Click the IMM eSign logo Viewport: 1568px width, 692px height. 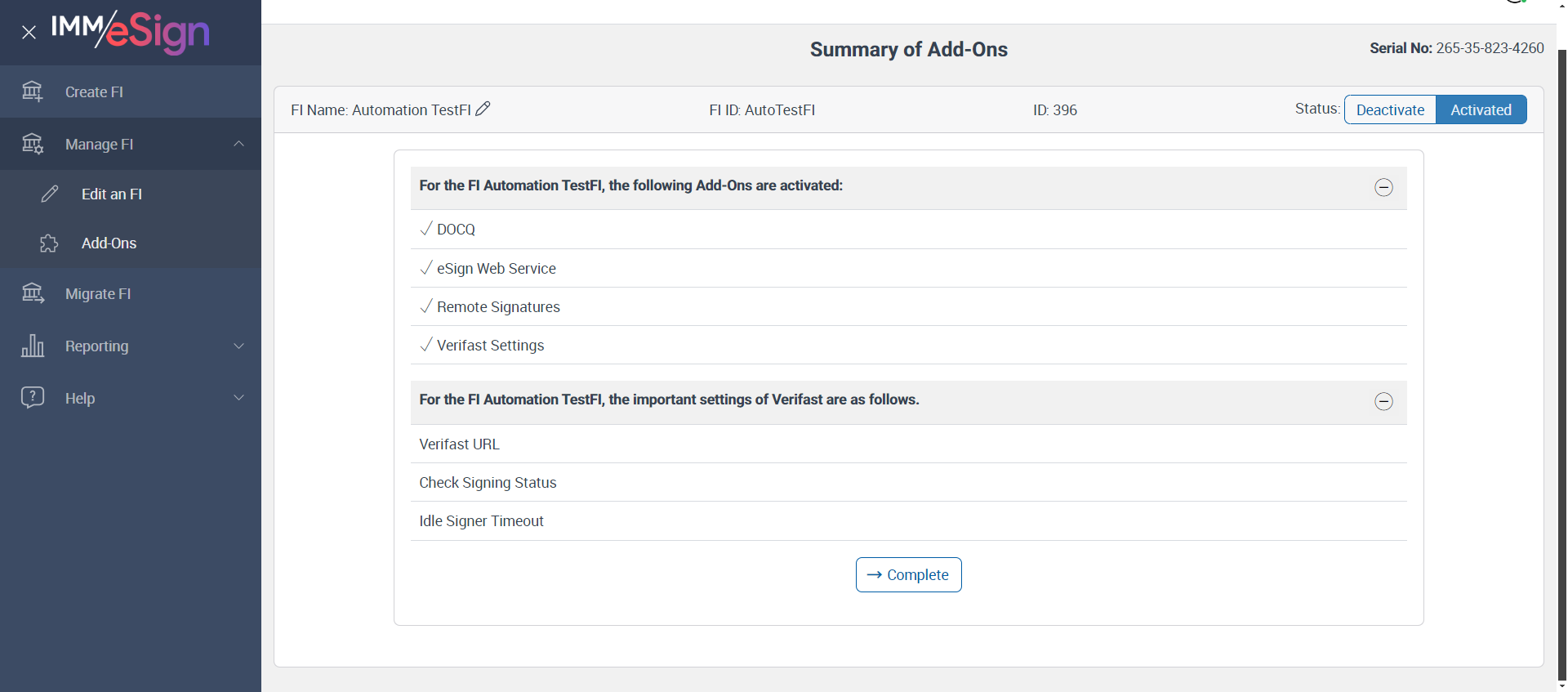131,32
